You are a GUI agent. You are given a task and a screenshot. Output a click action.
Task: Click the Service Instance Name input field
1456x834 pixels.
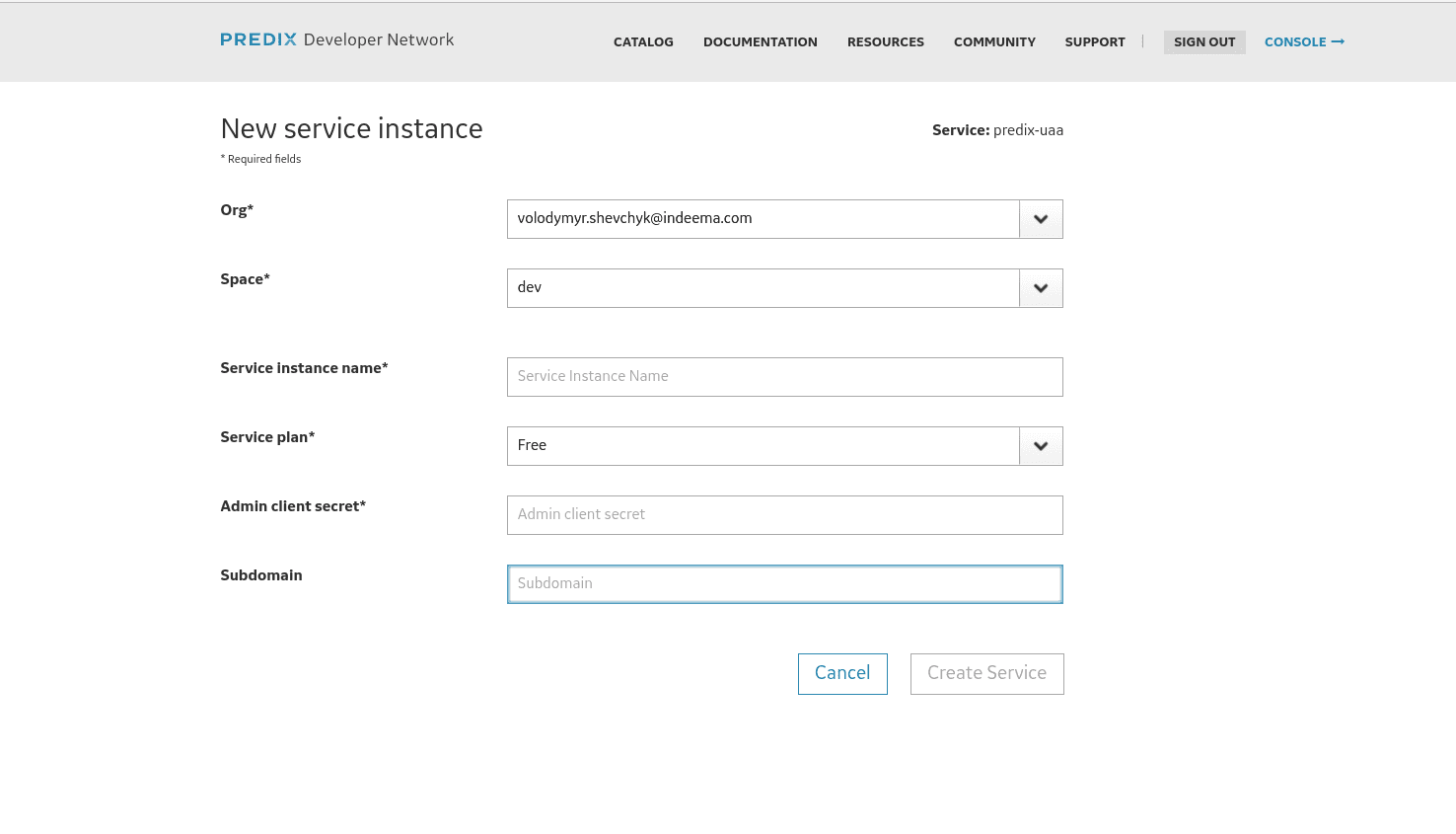(784, 376)
